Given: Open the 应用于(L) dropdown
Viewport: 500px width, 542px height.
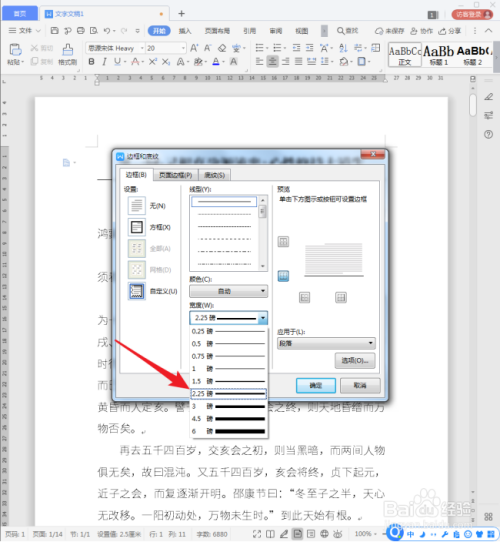Looking at the screenshot, I should point(326,343).
